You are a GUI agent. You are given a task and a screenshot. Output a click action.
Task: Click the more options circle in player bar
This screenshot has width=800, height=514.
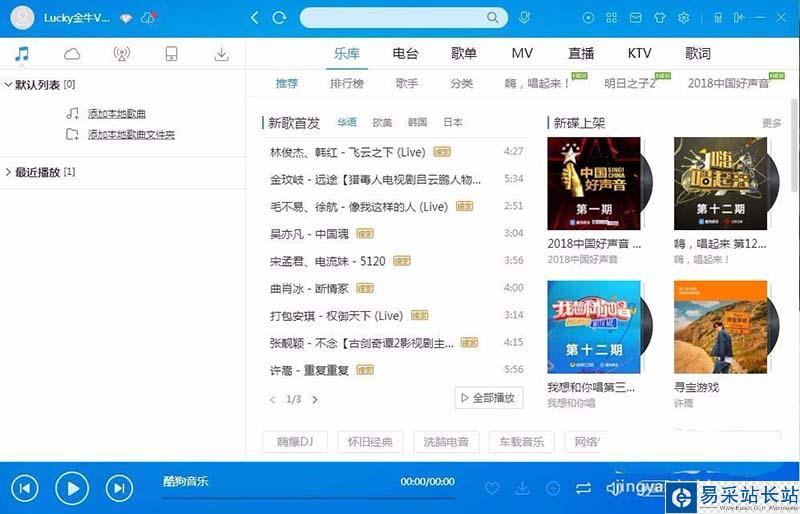553,488
